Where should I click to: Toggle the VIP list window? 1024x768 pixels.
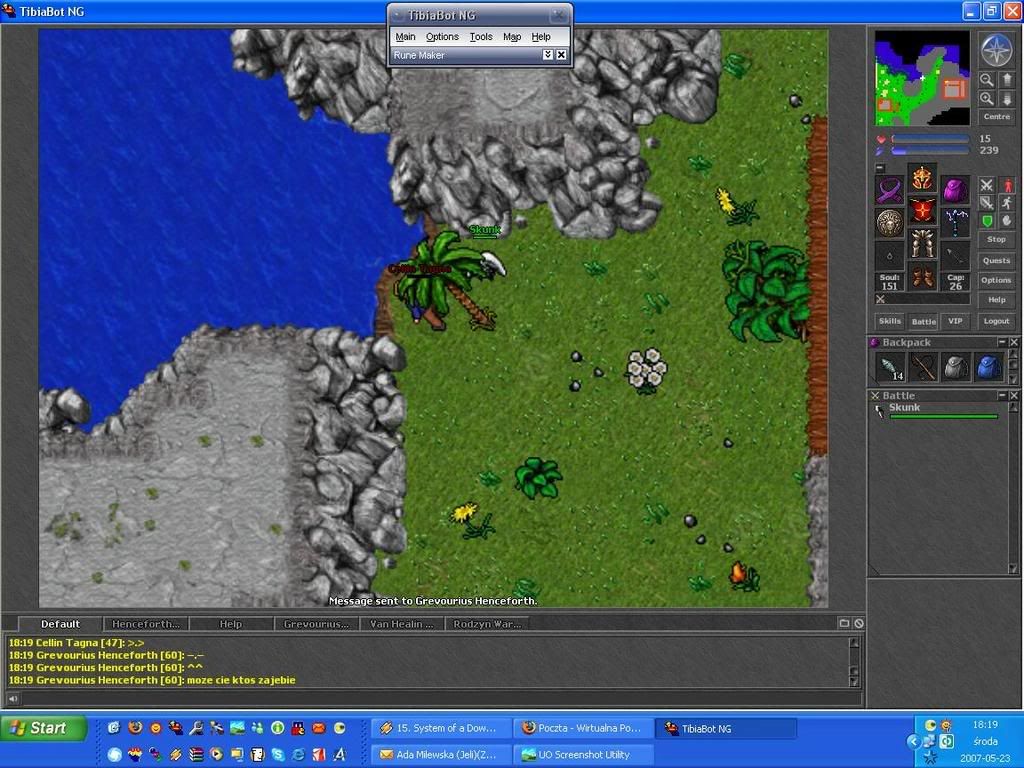tap(955, 321)
